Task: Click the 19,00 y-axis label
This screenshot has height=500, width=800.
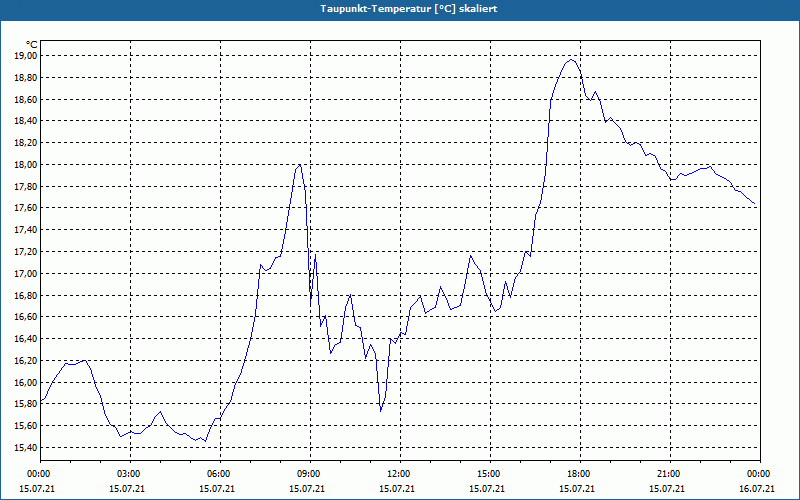Action: 27,56
